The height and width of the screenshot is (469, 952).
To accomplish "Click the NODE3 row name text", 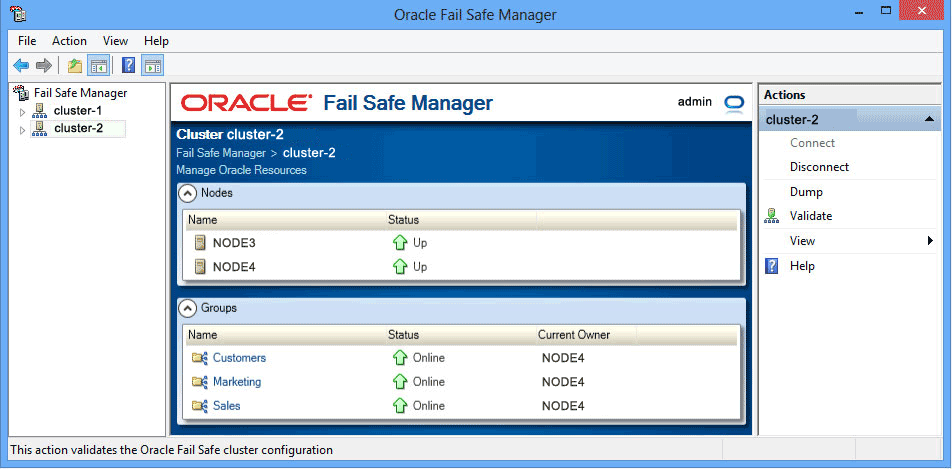I will point(234,243).
